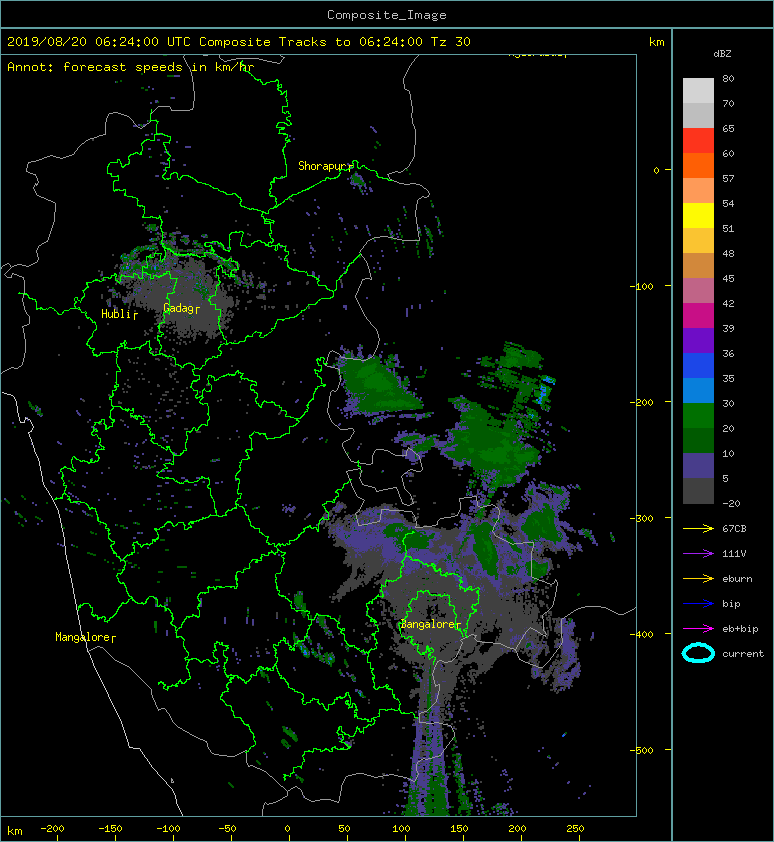
Task: Click the km unit label at top right
Action: (x=656, y=42)
